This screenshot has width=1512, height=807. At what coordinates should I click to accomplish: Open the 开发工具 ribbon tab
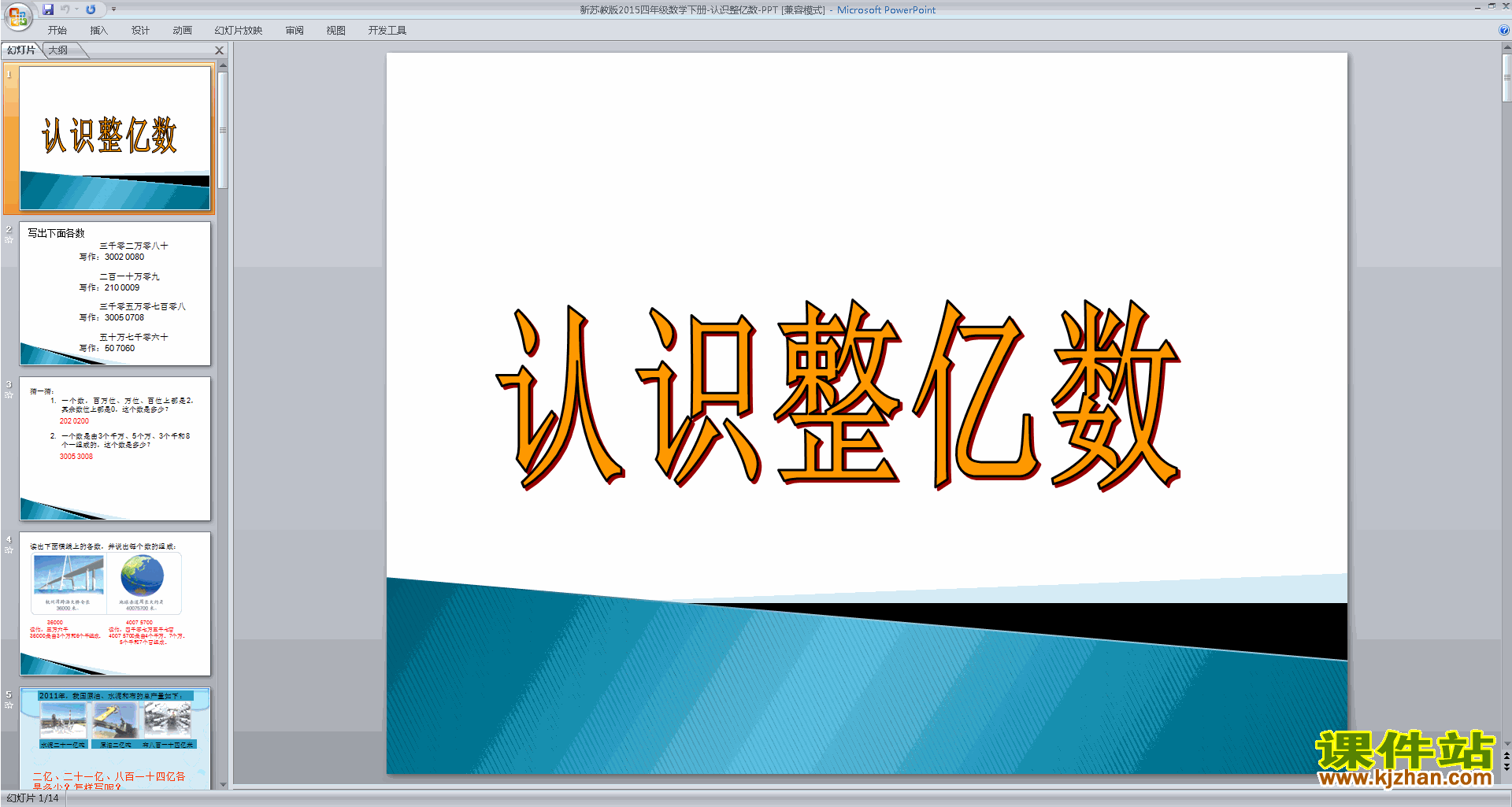tap(387, 31)
